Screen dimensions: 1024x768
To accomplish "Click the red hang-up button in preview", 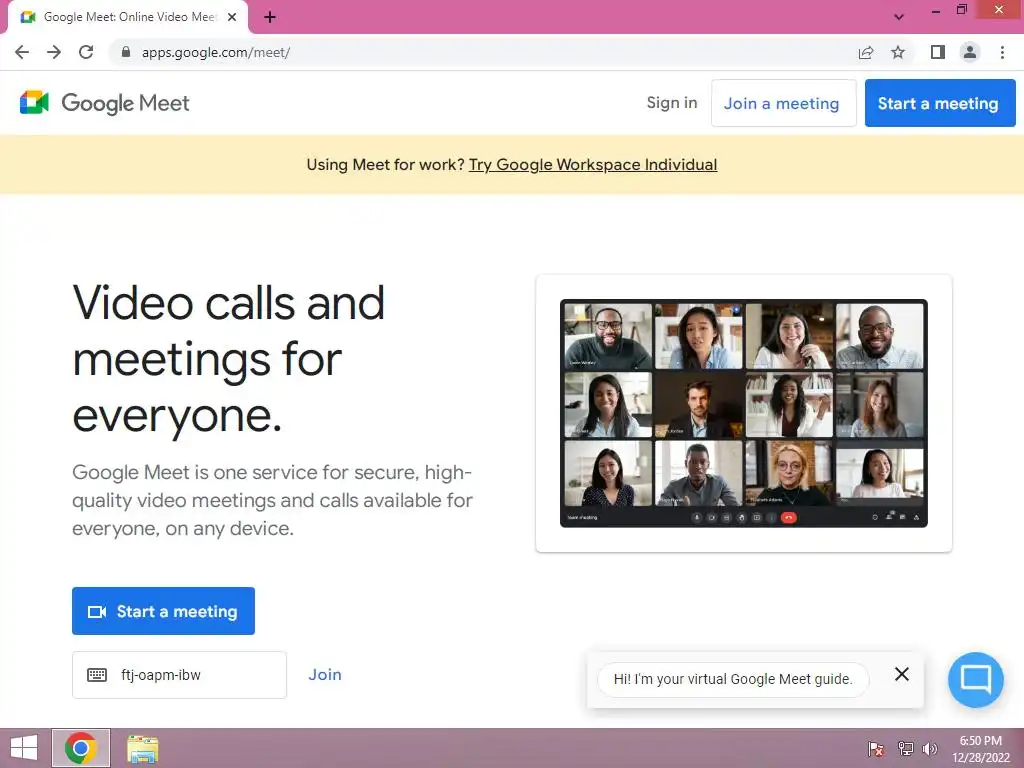I will point(789,518).
